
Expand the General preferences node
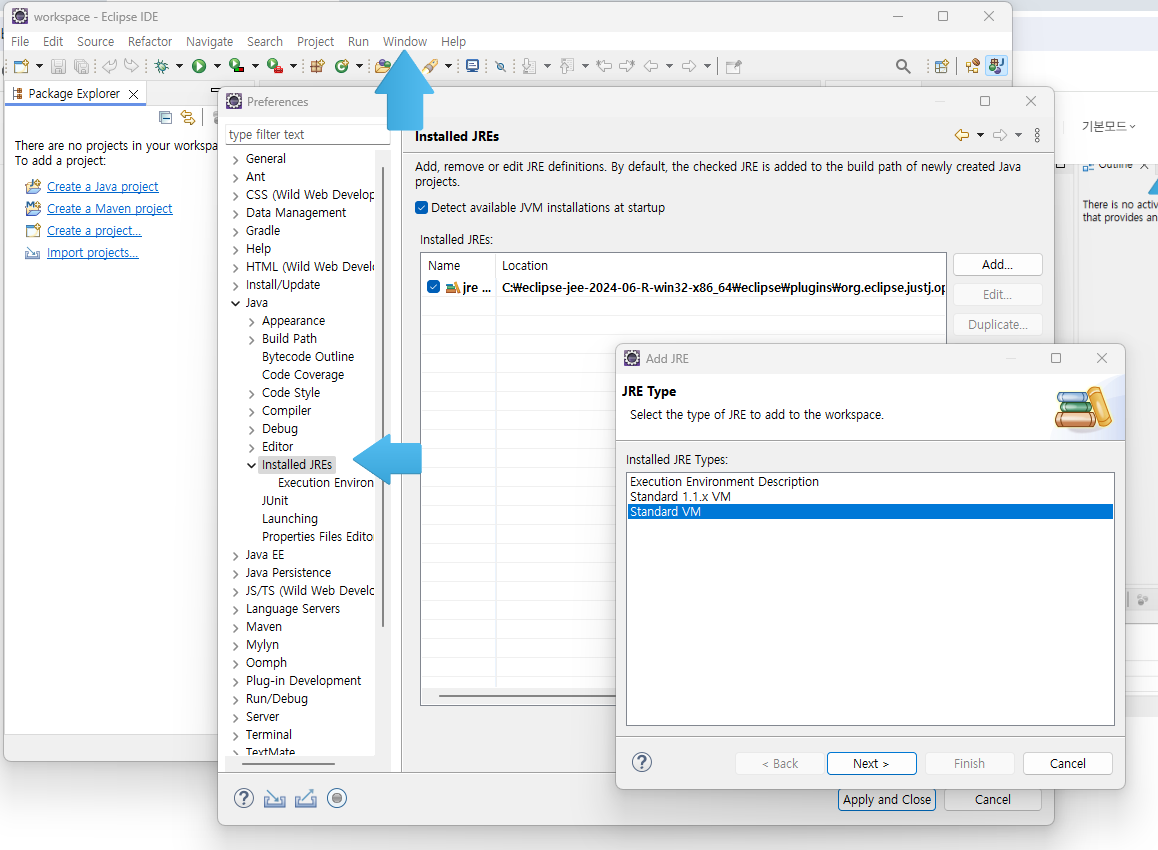pos(236,160)
